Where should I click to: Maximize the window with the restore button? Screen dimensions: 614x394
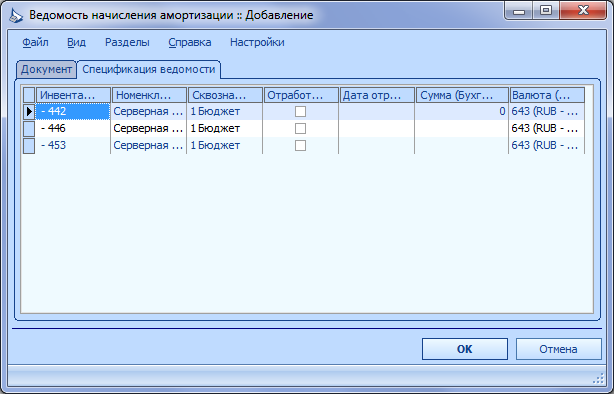pyautogui.click(x=546, y=10)
